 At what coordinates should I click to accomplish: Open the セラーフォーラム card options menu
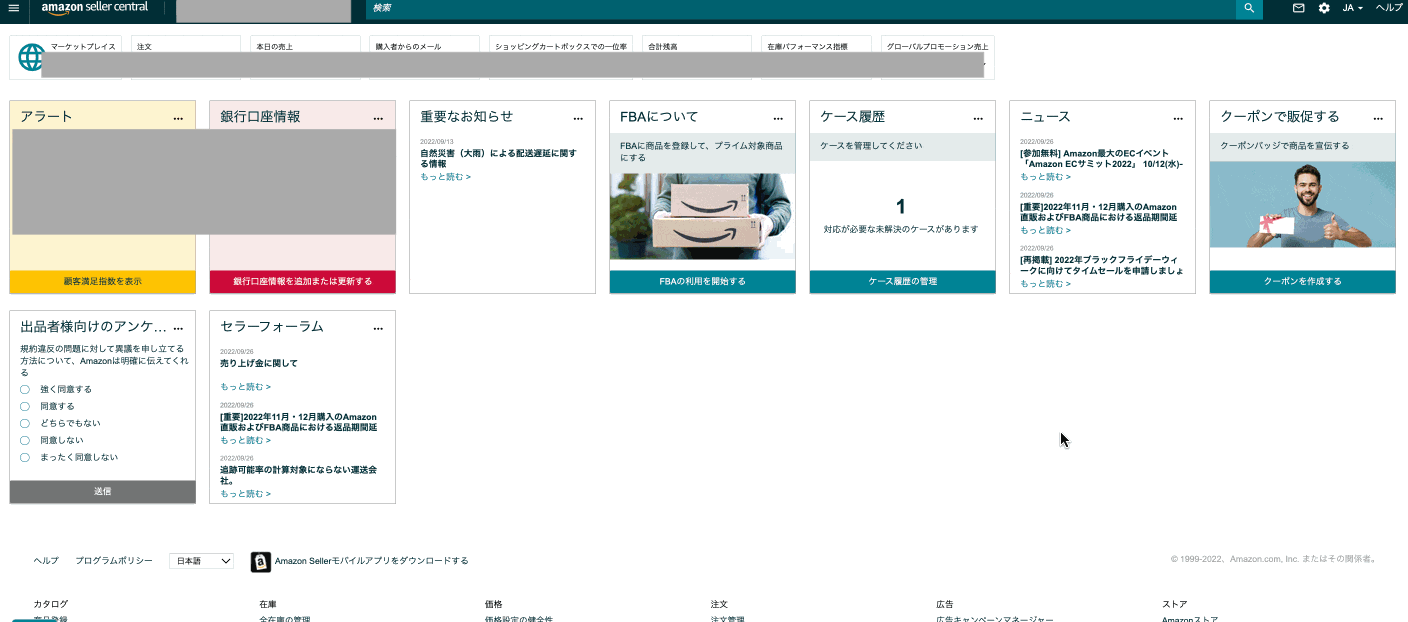378,327
